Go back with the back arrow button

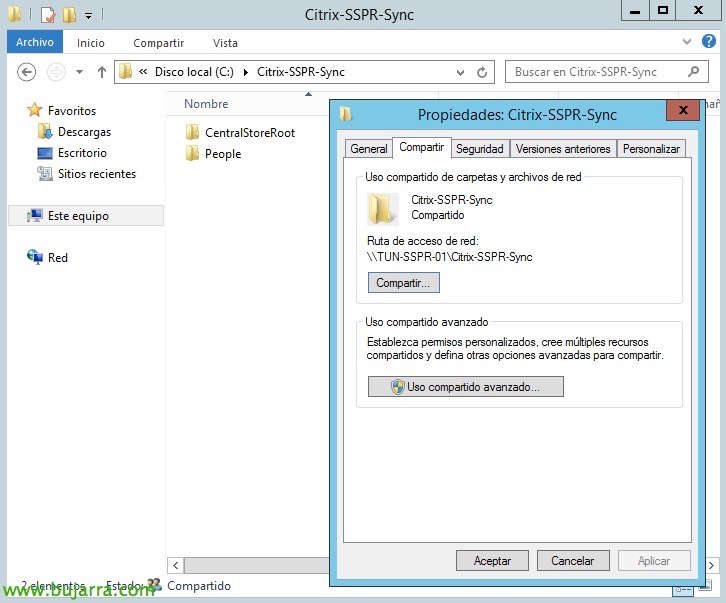[26, 72]
